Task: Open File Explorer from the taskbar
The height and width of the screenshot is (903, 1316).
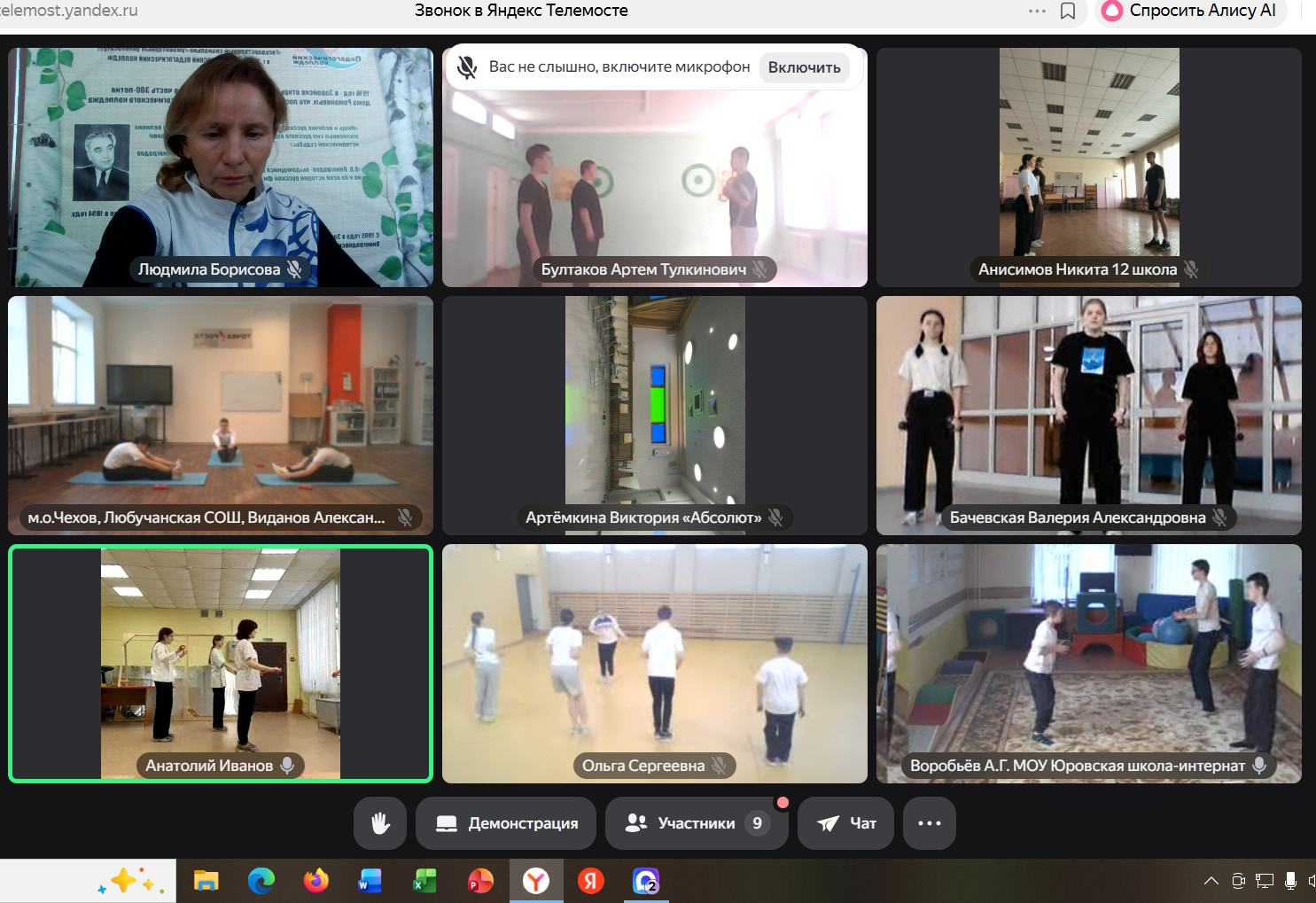Action: tap(206, 881)
